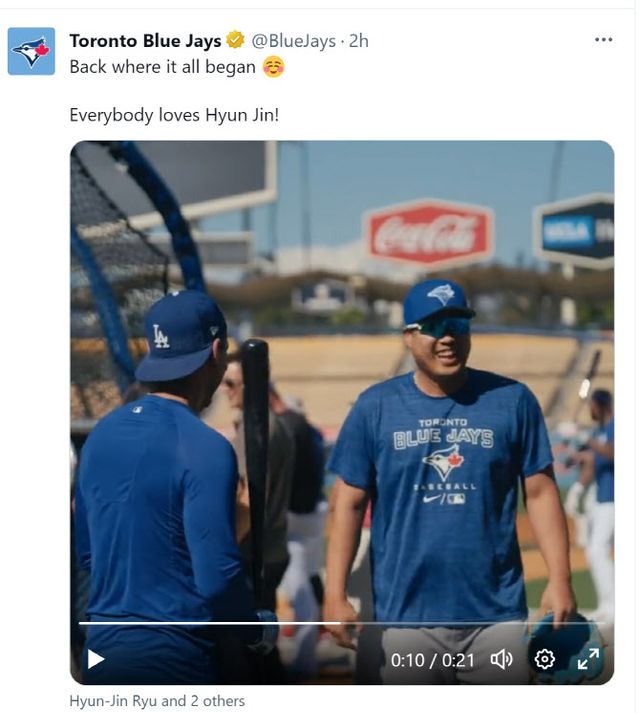Click the 0:10 / 0:21 time display
Screen dimensions: 640x713
[432, 659]
